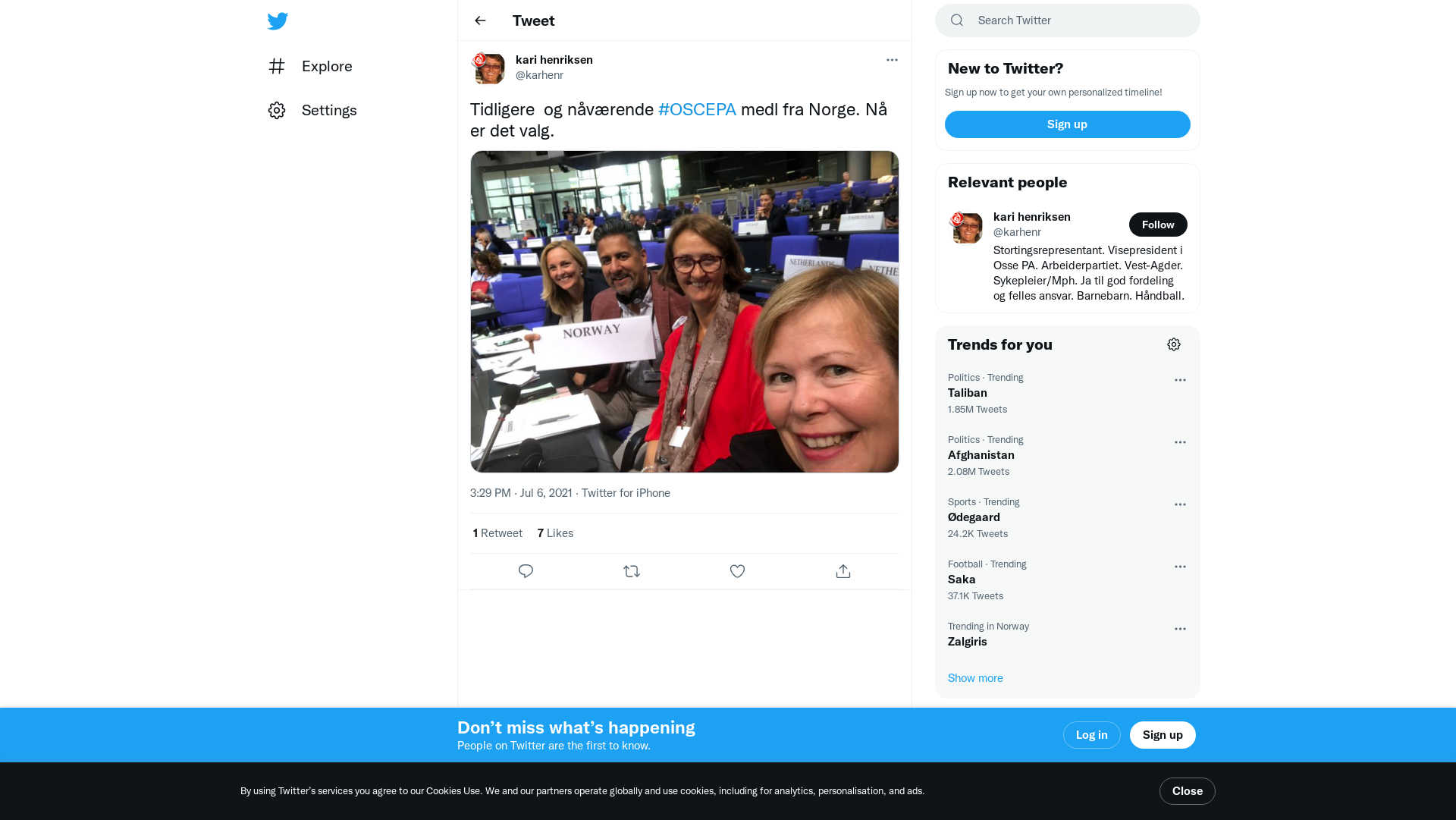Like the tweet with heart icon

coord(737,571)
